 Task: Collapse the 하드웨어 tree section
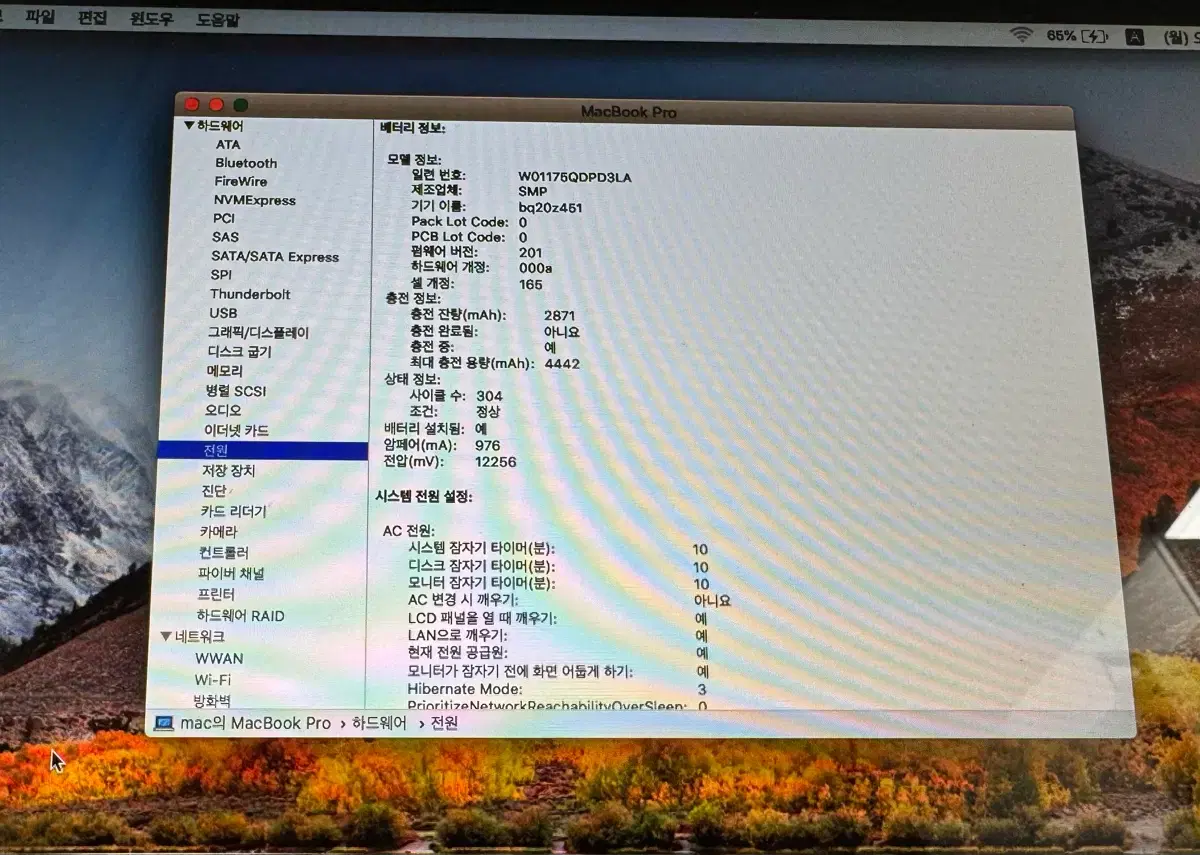click(189, 126)
